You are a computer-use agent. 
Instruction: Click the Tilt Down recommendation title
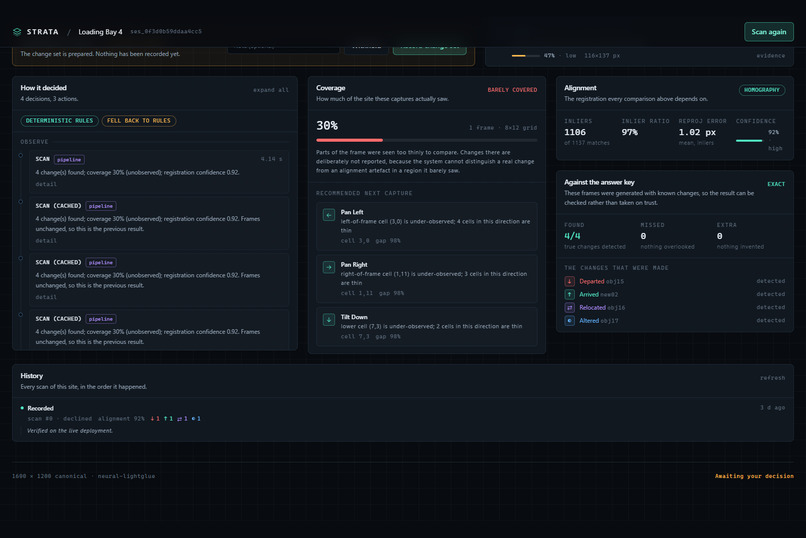pyautogui.click(x=354, y=317)
